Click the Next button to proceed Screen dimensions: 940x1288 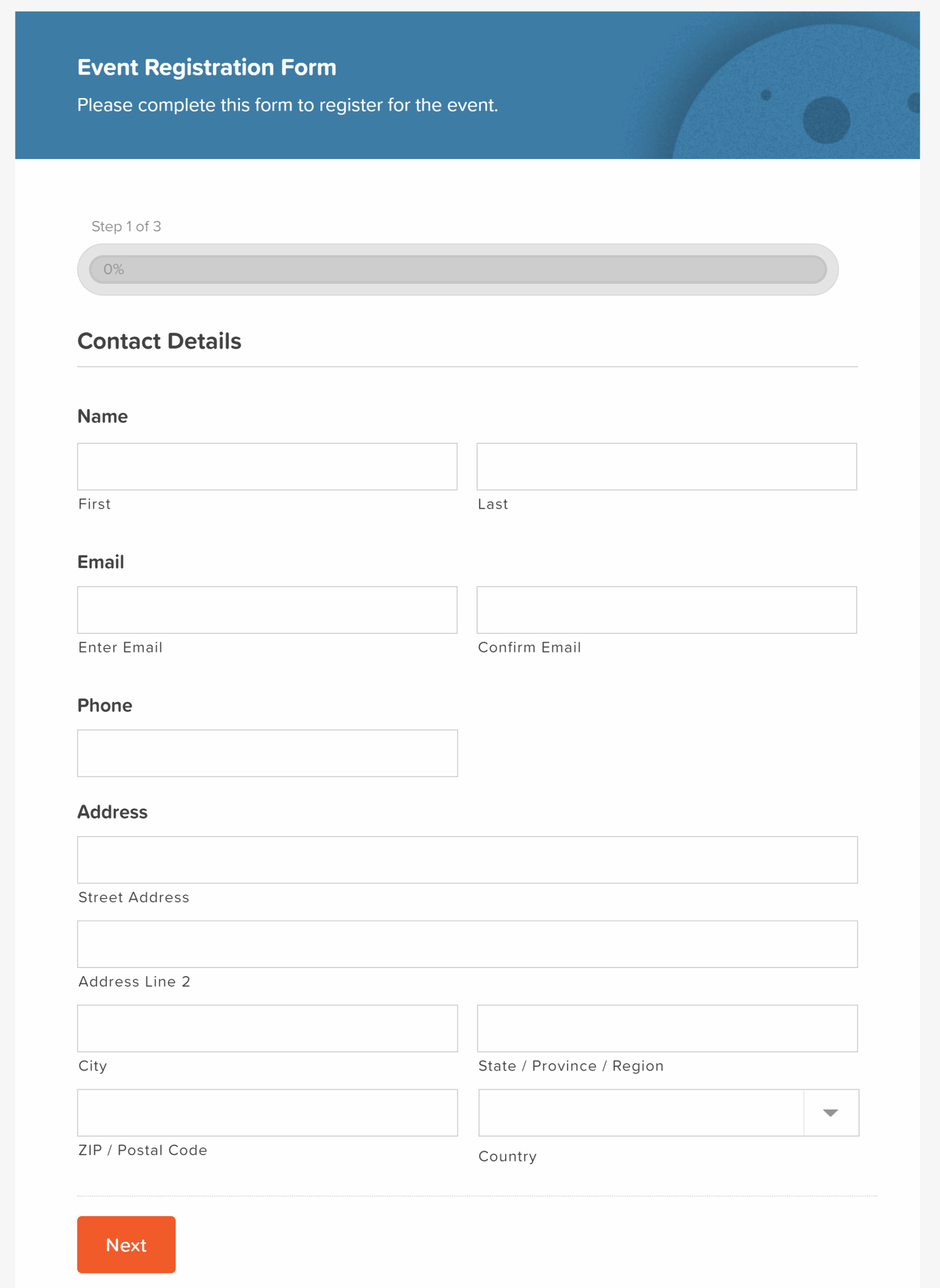point(126,1245)
